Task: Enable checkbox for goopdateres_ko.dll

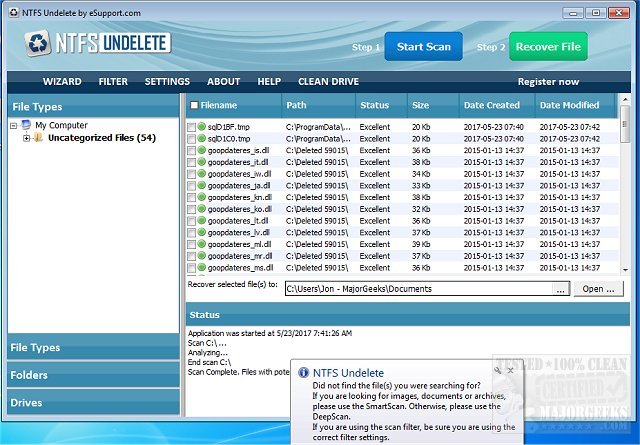Action: pyautogui.click(x=191, y=209)
